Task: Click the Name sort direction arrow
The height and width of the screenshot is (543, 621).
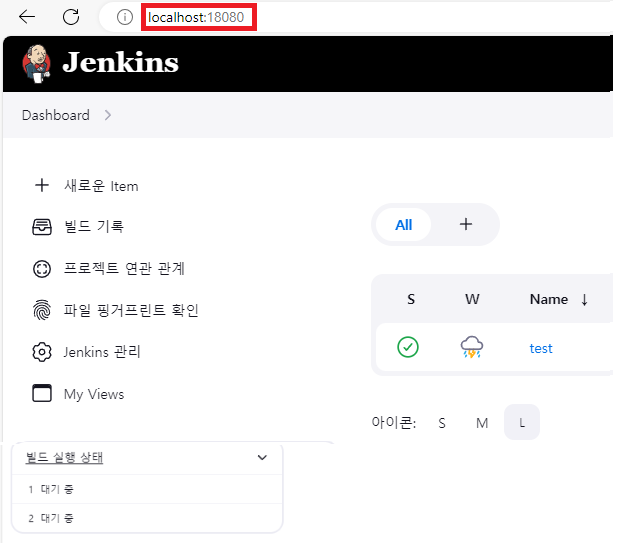Action: click(x=584, y=300)
